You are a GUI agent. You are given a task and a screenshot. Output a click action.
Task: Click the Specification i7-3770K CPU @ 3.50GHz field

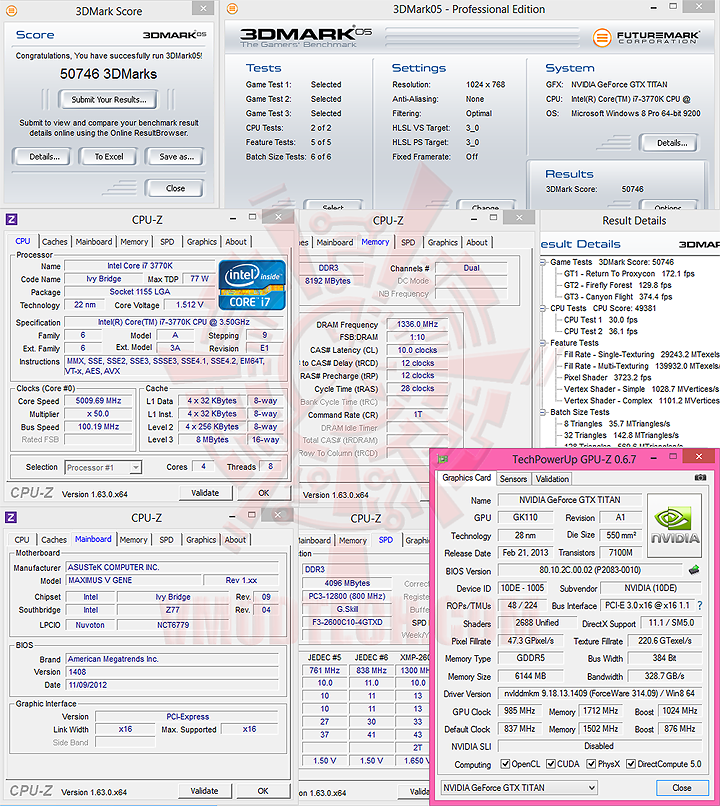pyautogui.click(x=173, y=322)
